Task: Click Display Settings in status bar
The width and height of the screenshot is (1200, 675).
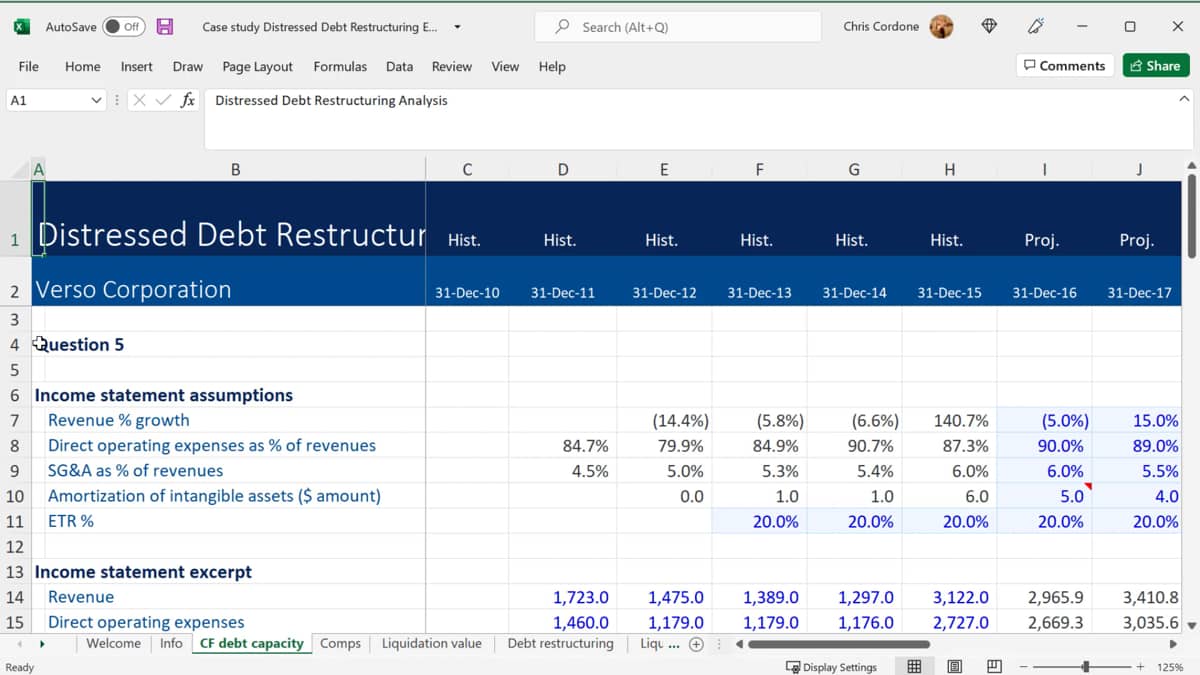Action: [x=831, y=667]
